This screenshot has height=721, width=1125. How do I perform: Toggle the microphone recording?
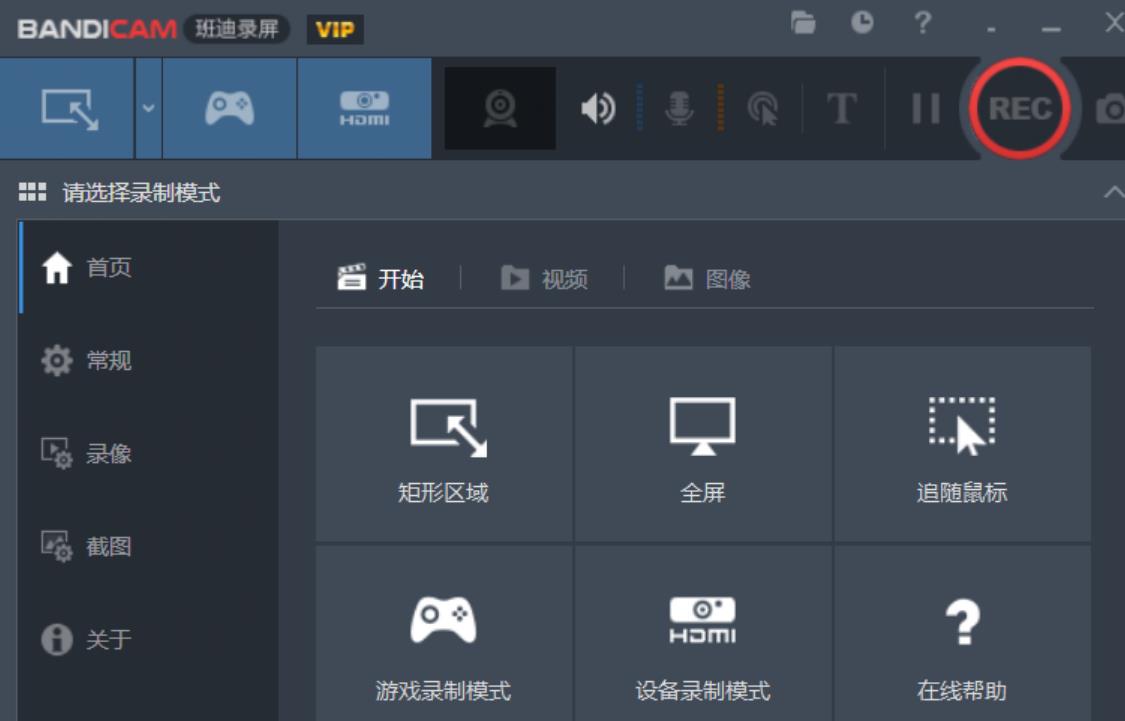click(680, 108)
